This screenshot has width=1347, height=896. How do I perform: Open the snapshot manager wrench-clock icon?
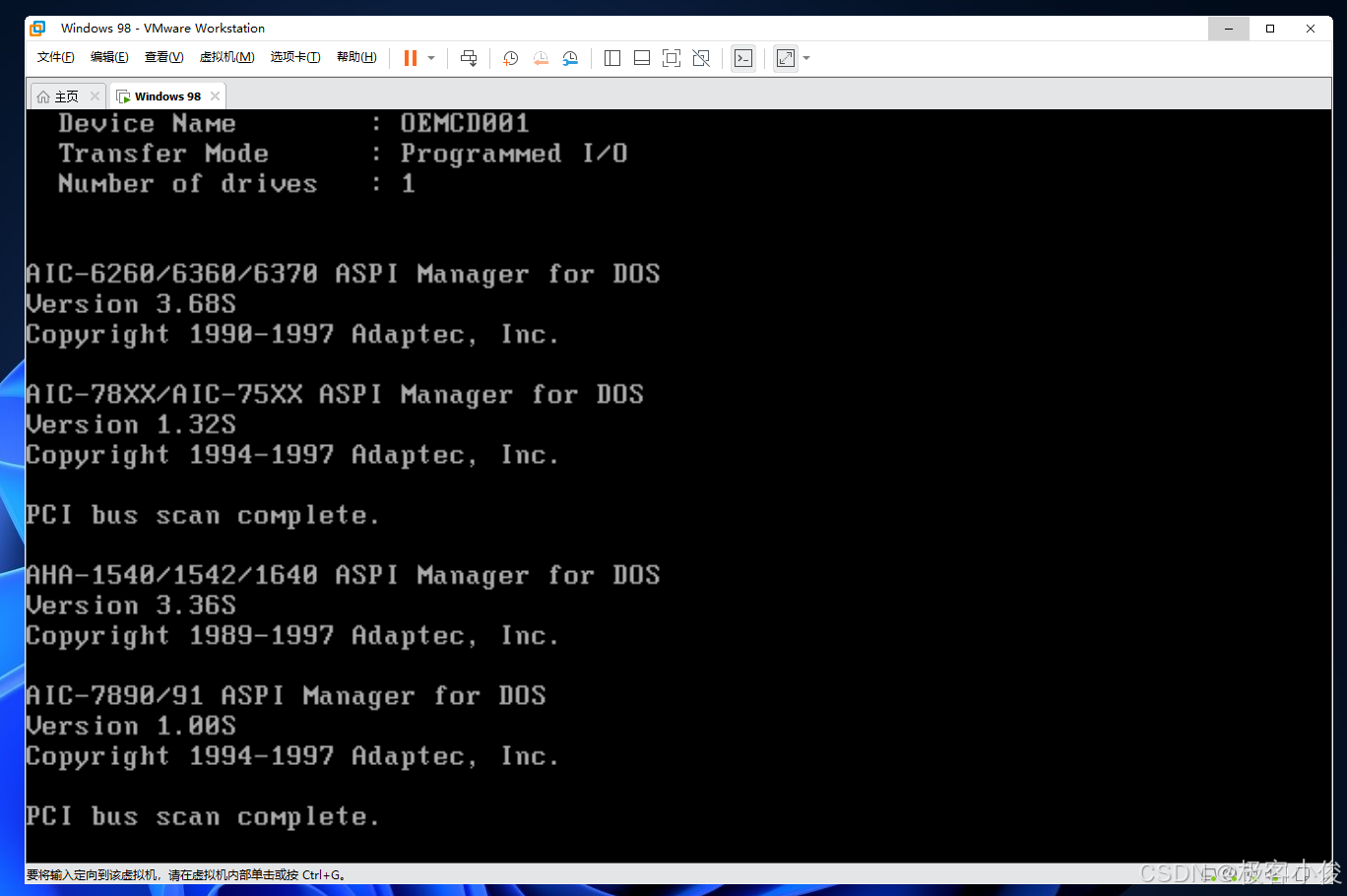570,58
